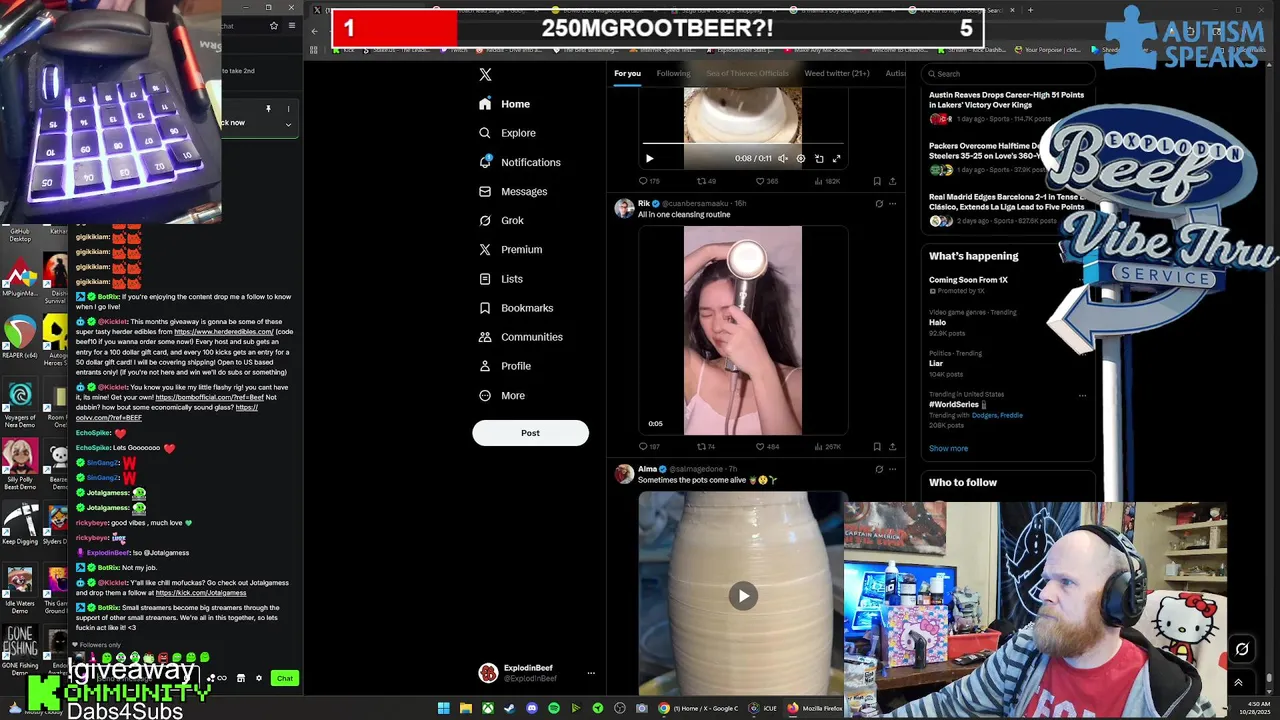Open Rik's profile avatar
1280x720 pixels.
coord(624,208)
